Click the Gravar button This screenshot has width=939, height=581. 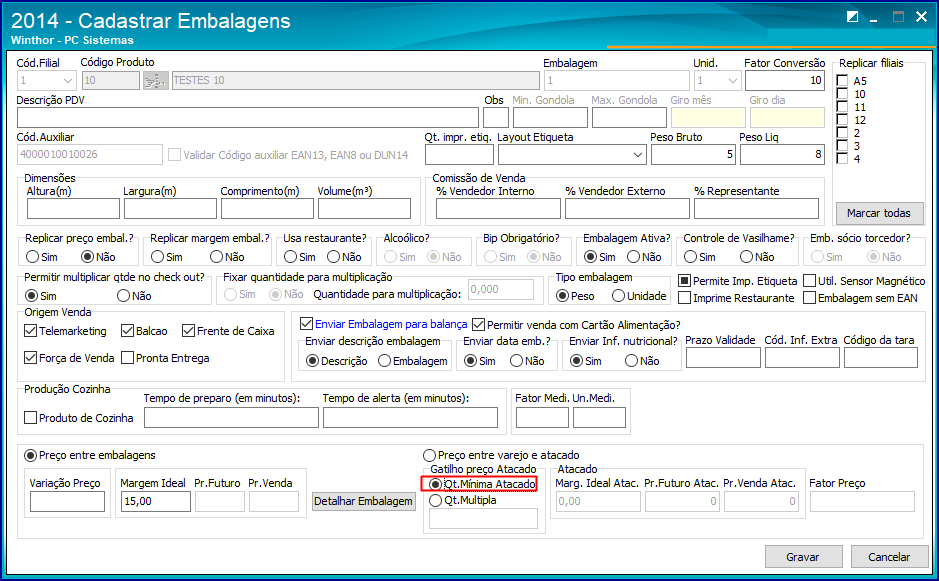point(803,556)
